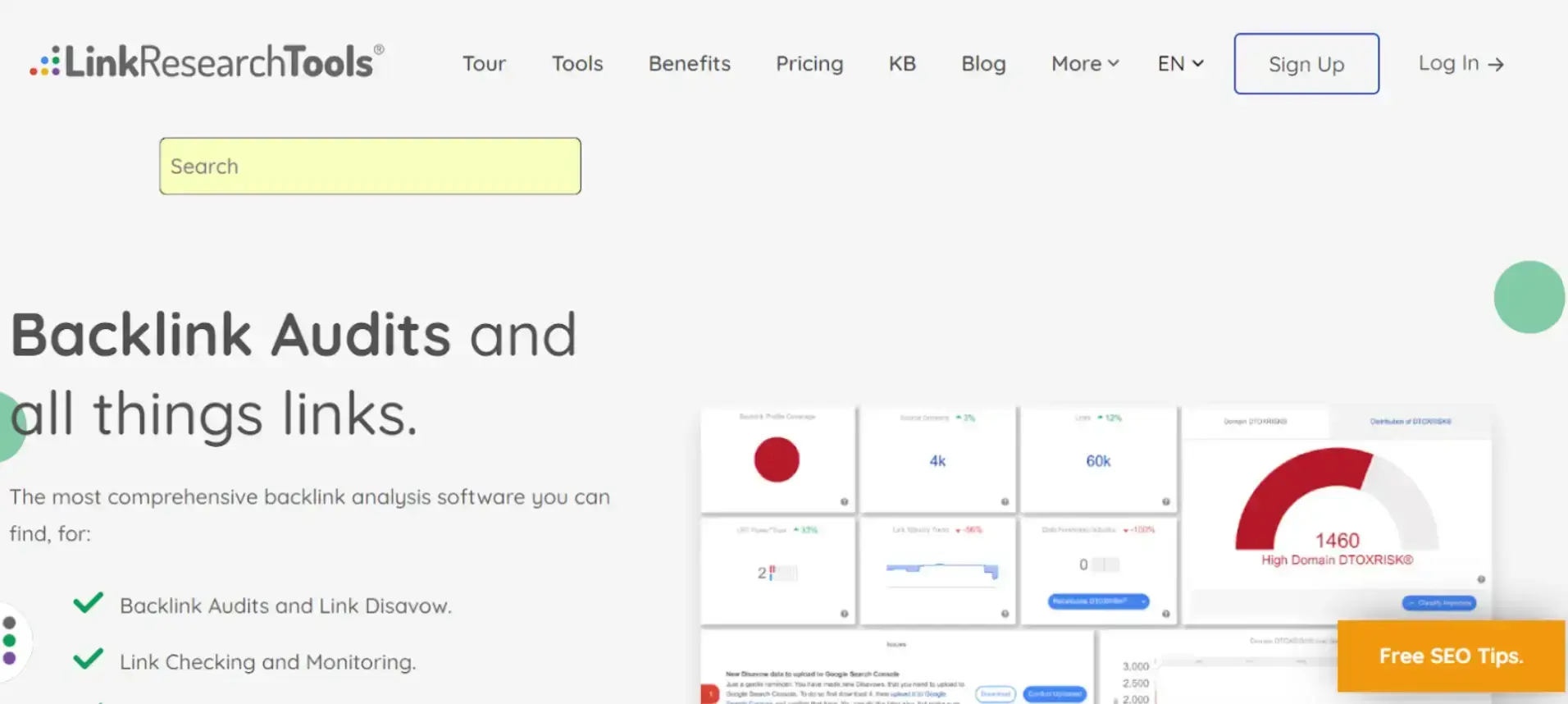1568x704 pixels.
Task: Focus the Search input field
Action: click(x=370, y=166)
